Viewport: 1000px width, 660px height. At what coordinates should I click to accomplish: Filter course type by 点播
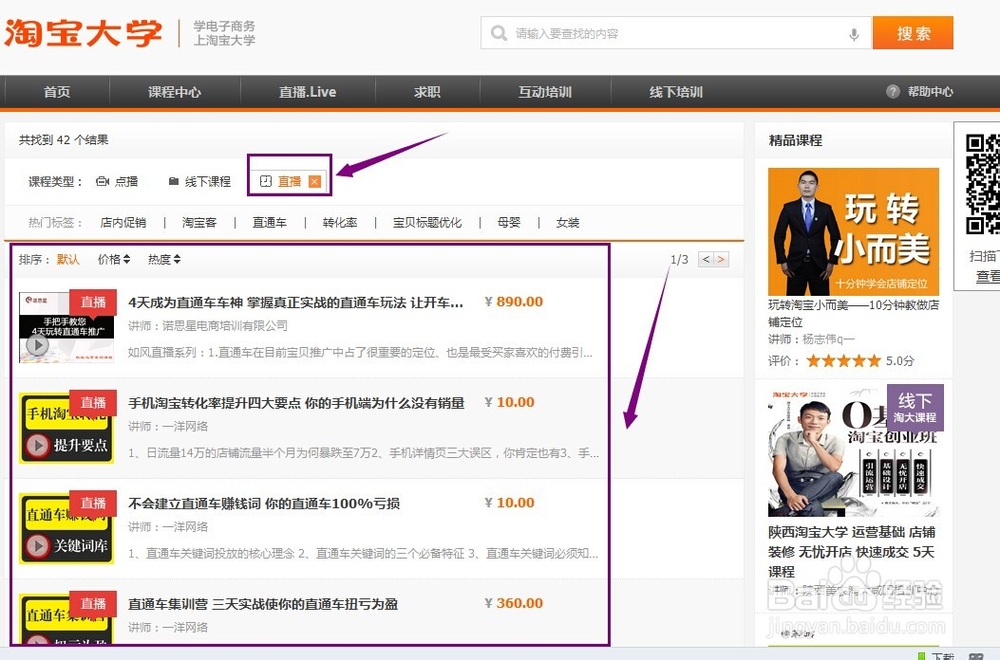tap(117, 182)
